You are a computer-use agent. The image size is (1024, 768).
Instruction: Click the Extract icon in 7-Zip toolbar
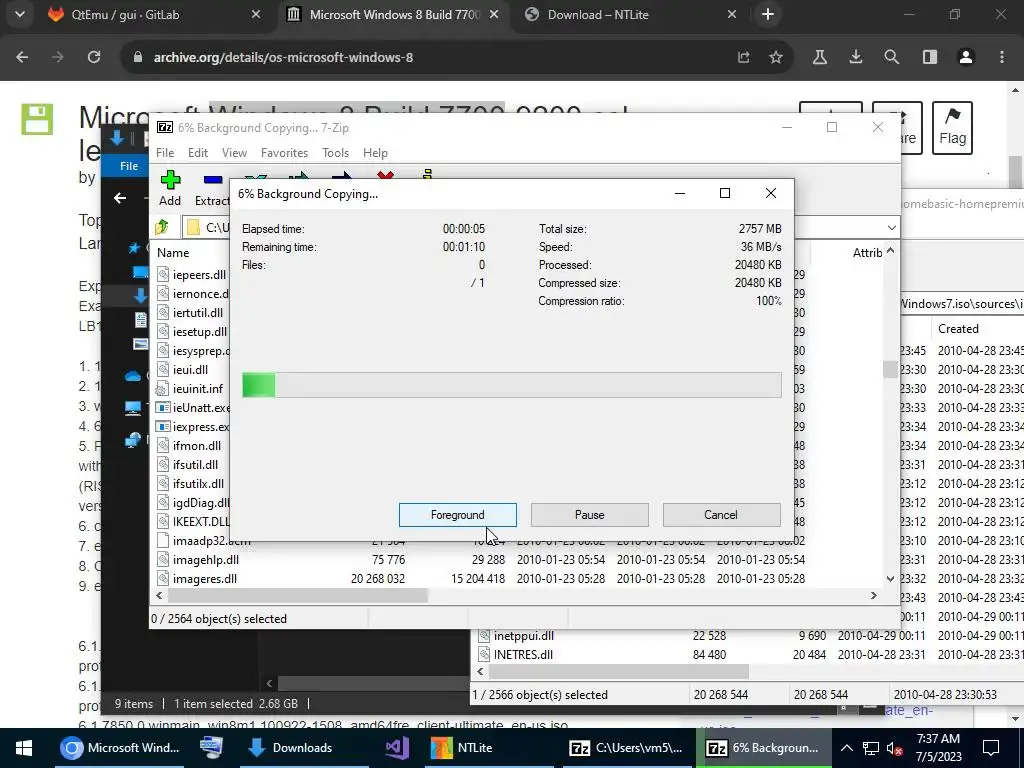pos(213,180)
